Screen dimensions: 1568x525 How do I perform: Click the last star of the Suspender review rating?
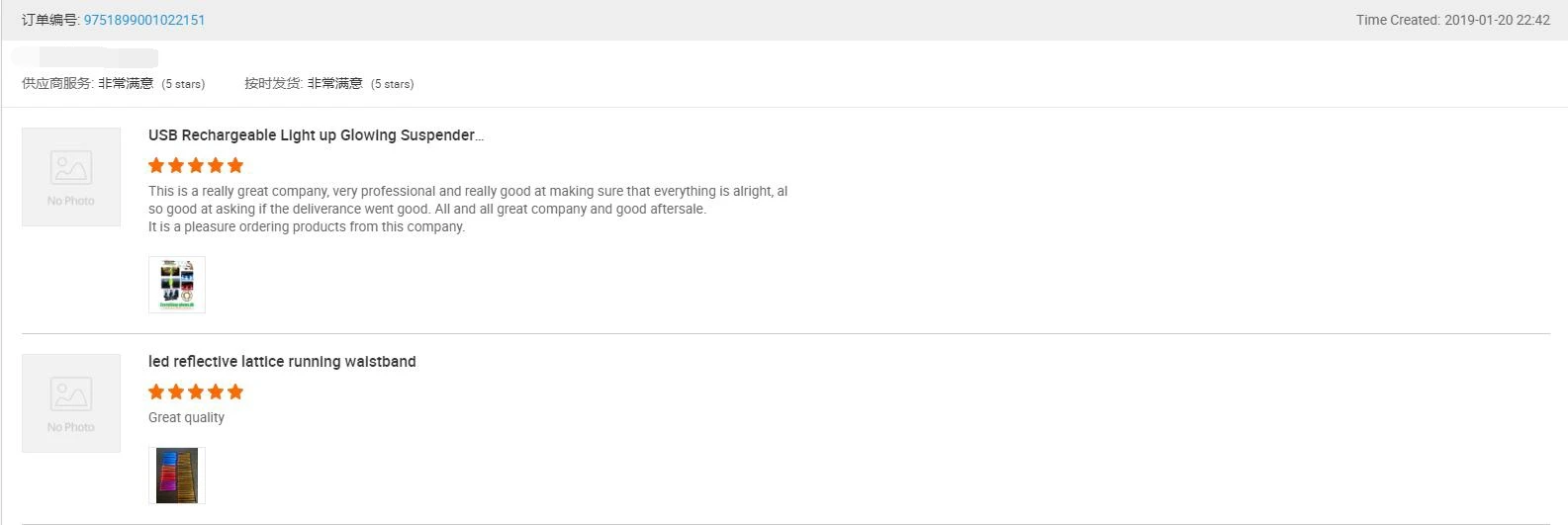click(x=235, y=165)
